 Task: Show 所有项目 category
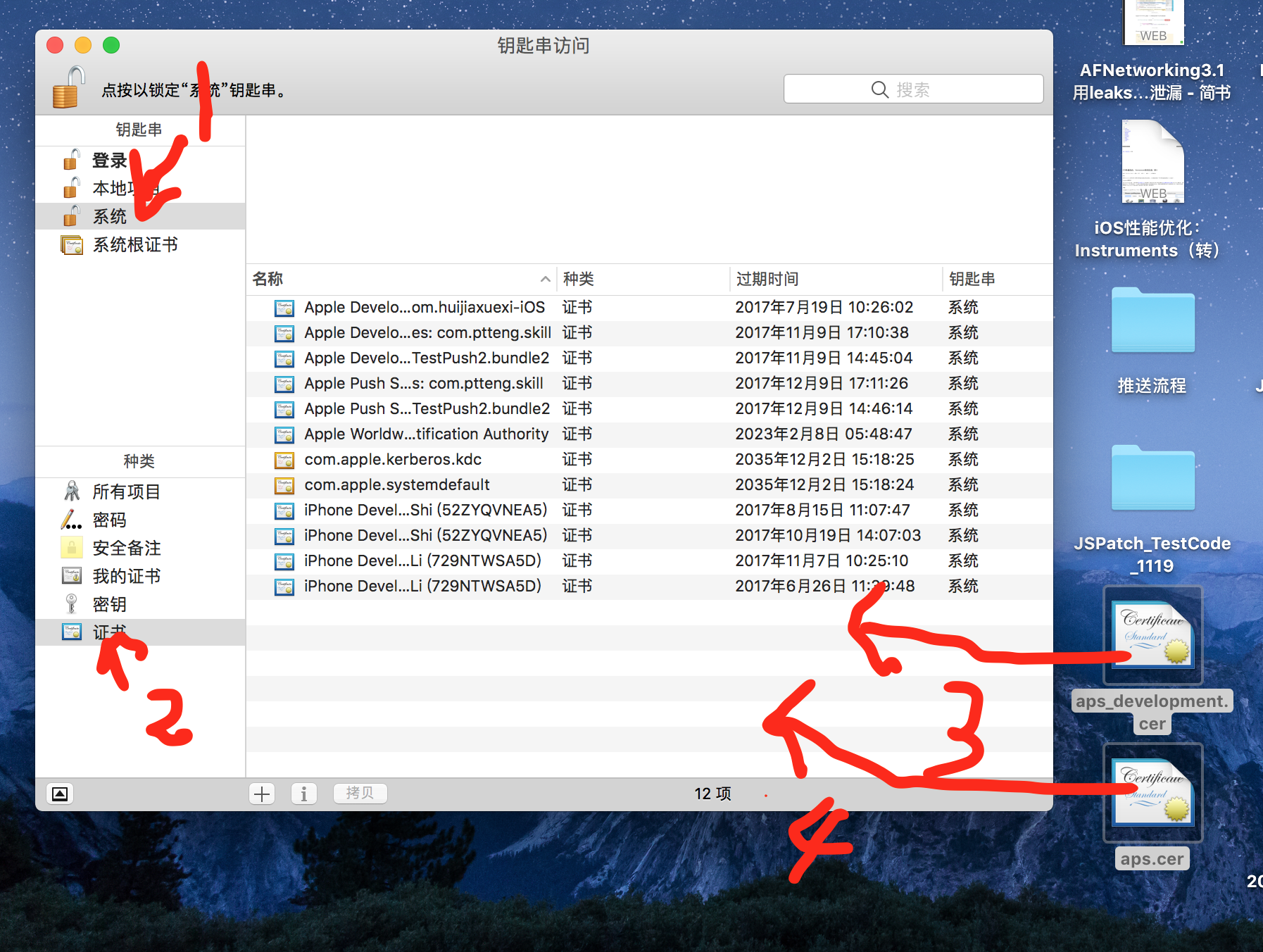coord(126,491)
